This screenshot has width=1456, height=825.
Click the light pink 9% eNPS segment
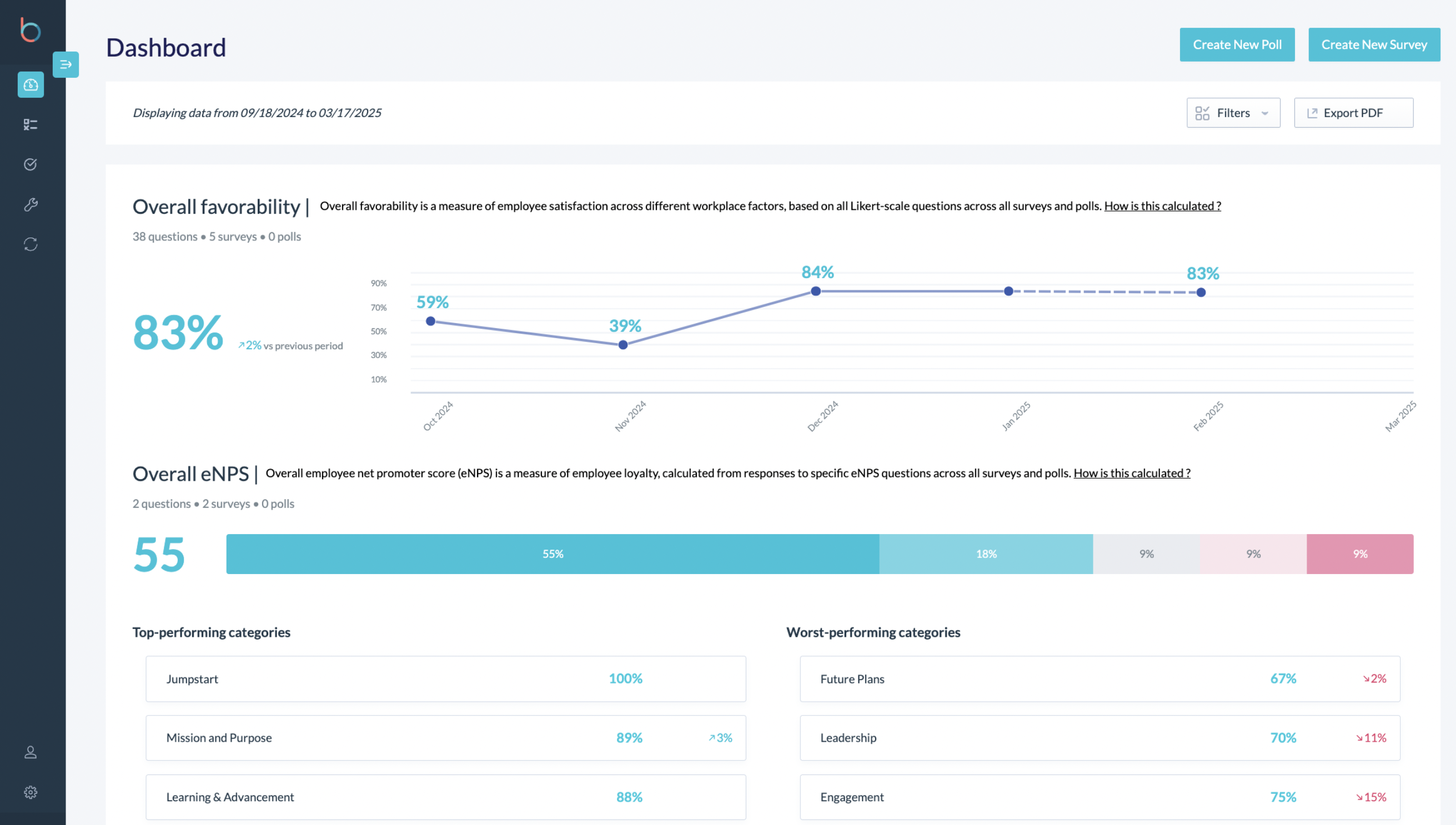tap(1253, 554)
